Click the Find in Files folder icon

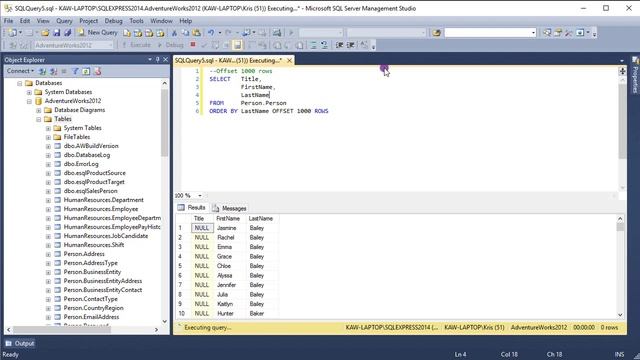436,33
